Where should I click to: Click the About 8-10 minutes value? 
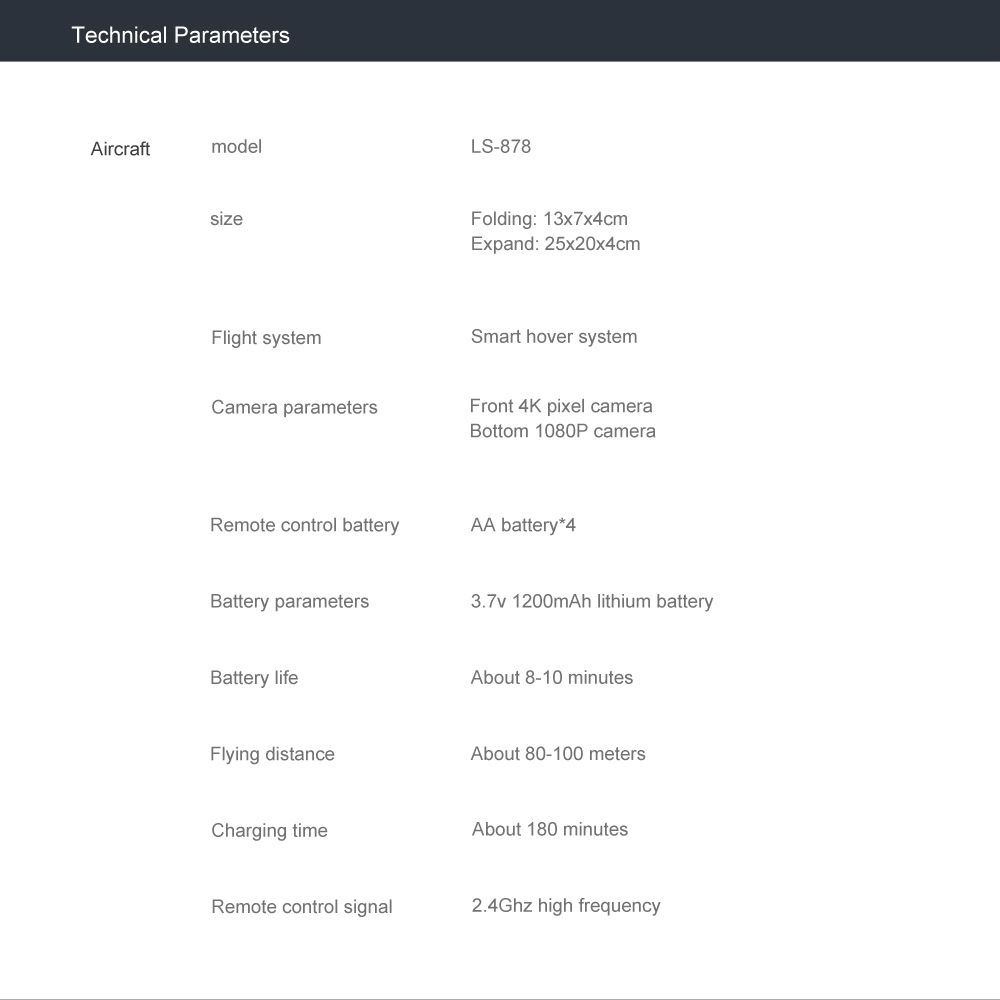[551, 678]
